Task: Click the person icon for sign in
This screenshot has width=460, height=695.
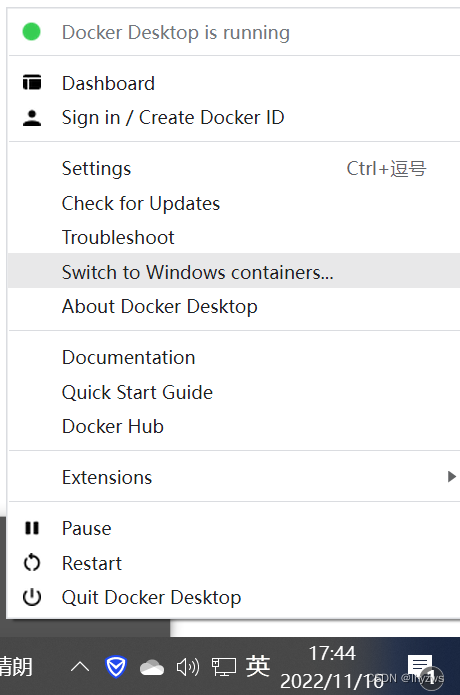Action: coord(32,118)
